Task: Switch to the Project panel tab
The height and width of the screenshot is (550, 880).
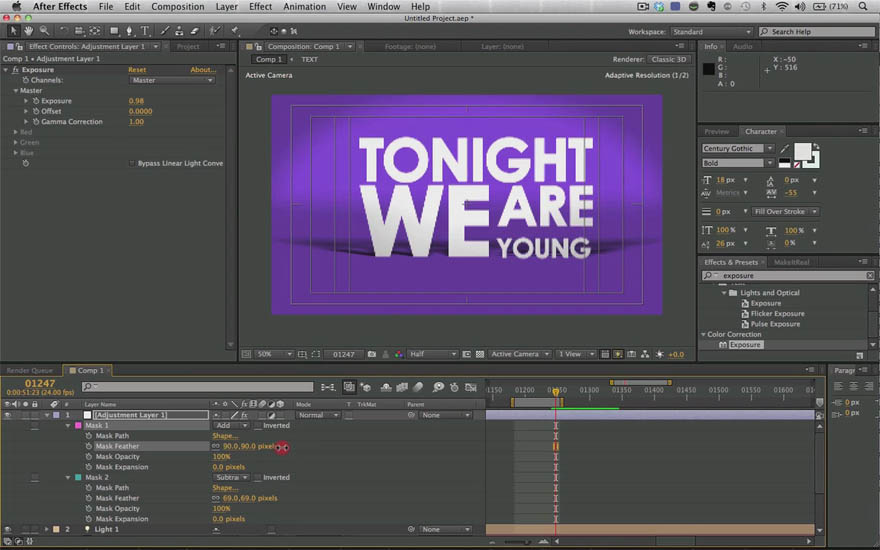Action: (x=188, y=47)
